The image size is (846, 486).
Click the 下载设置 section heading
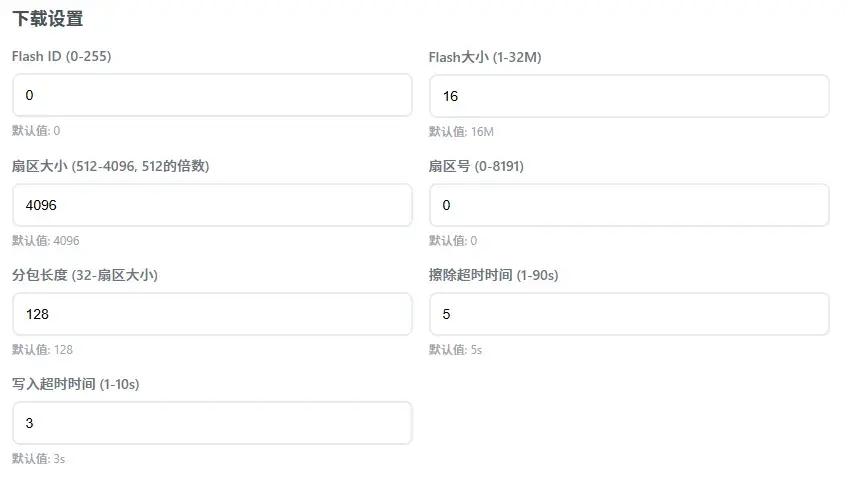pyautogui.click(x=48, y=19)
